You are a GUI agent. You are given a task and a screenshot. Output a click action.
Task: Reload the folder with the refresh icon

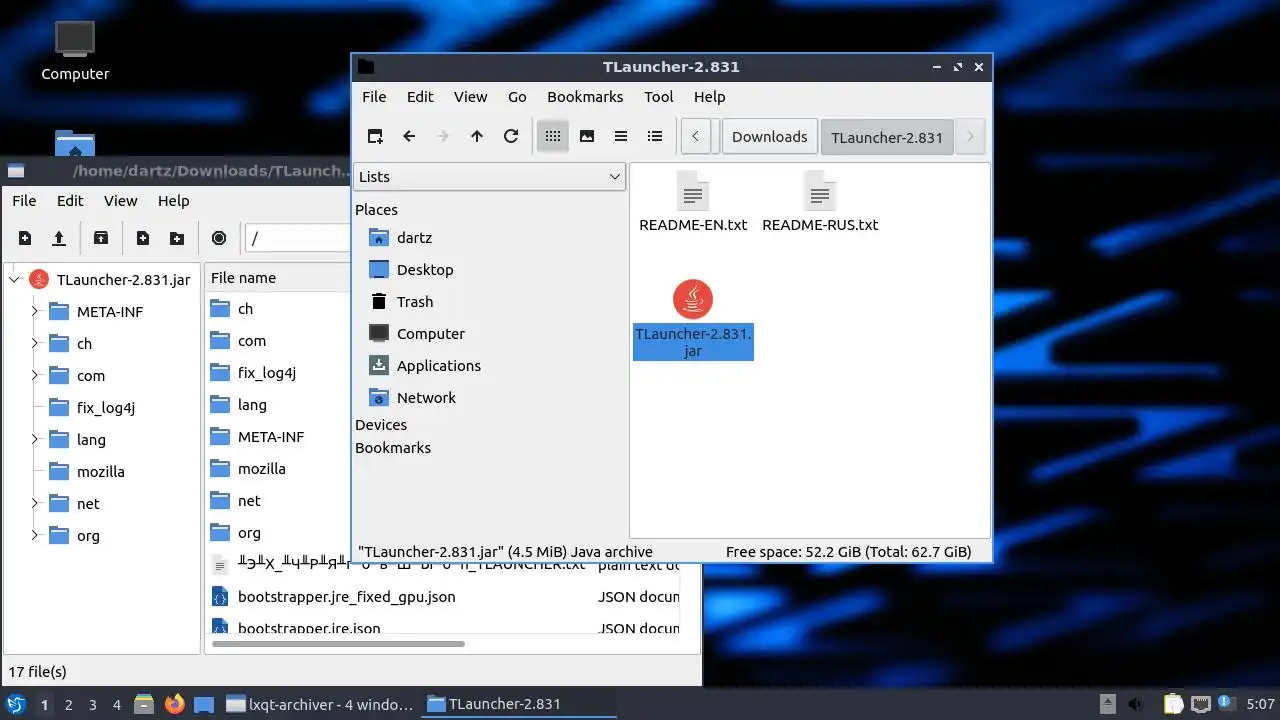[x=511, y=136]
